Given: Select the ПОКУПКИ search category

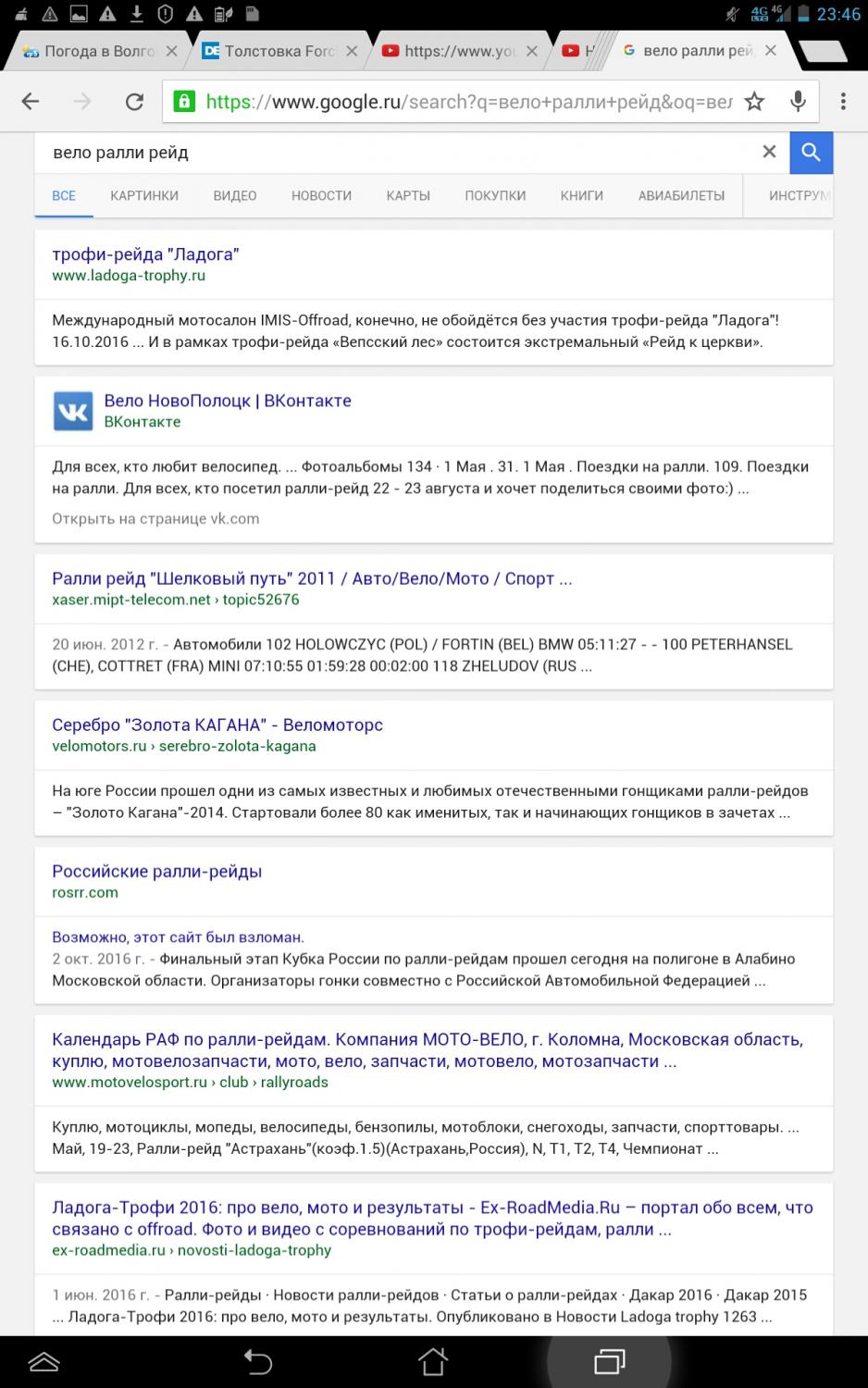Looking at the screenshot, I should [x=495, y=196].
